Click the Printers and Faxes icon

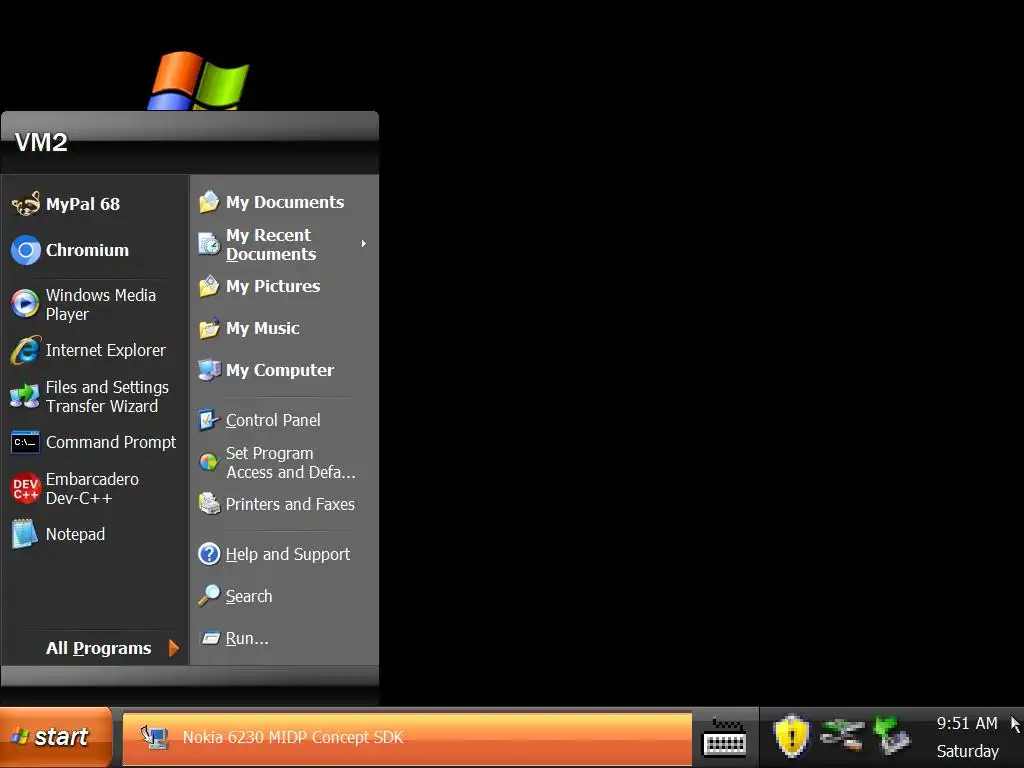pyautogui.click(x=209, y=504)
